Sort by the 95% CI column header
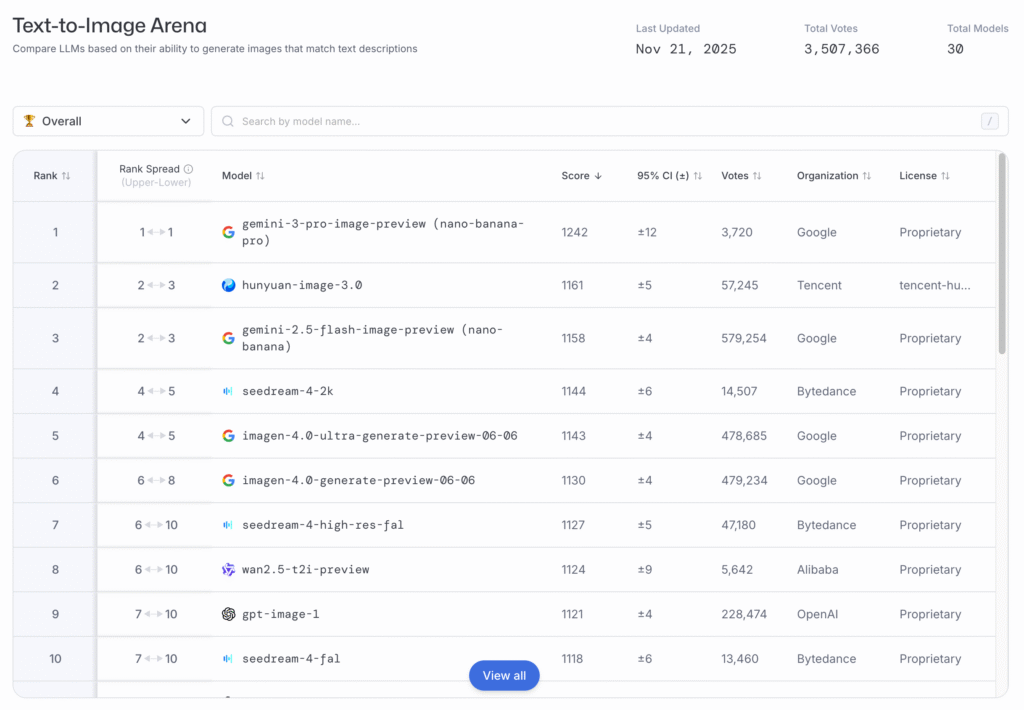 669,176
